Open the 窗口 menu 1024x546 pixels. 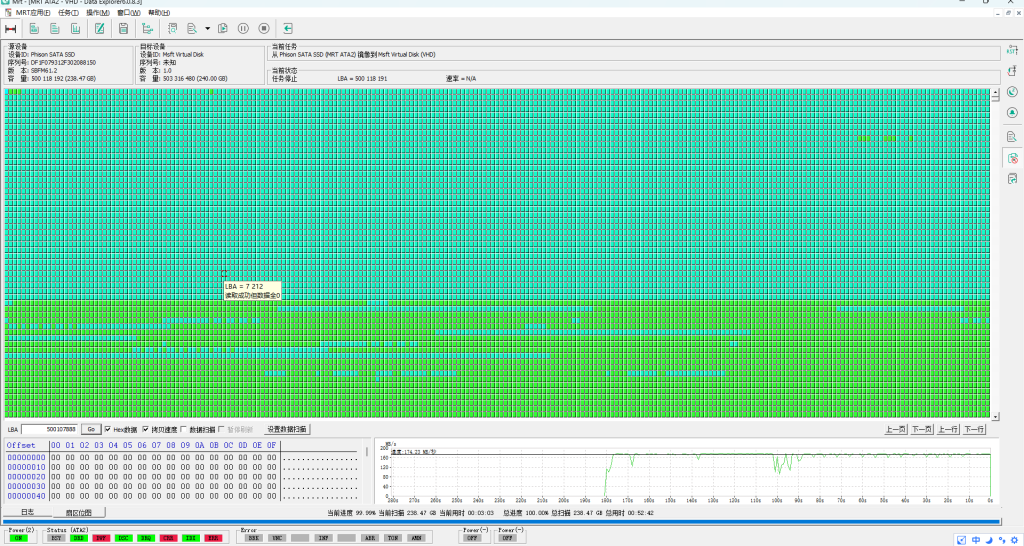tap(129, 12)
